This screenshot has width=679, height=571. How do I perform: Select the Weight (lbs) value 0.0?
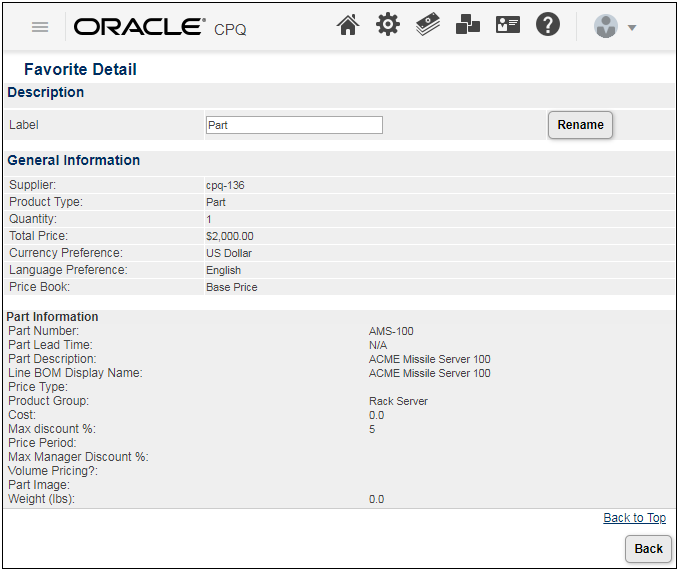(376, 499)
